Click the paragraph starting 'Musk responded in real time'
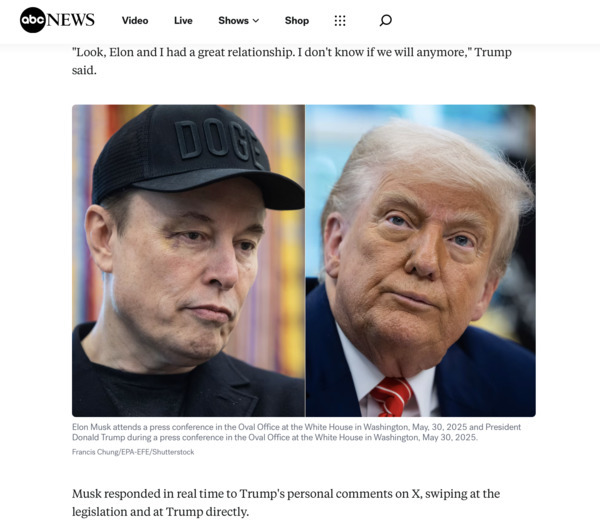Viewport: 600px width, 530px height. coord(286,502)
